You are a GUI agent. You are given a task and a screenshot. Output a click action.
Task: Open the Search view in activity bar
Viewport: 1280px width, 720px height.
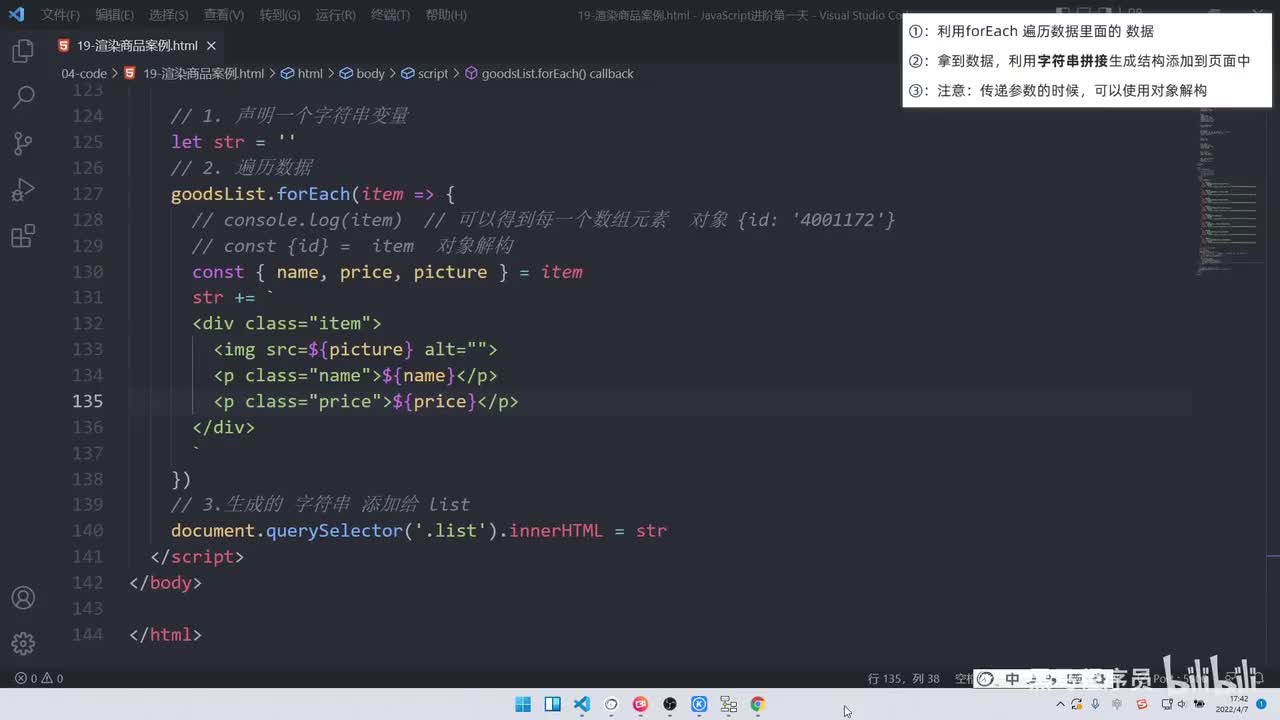coord(23,97)
